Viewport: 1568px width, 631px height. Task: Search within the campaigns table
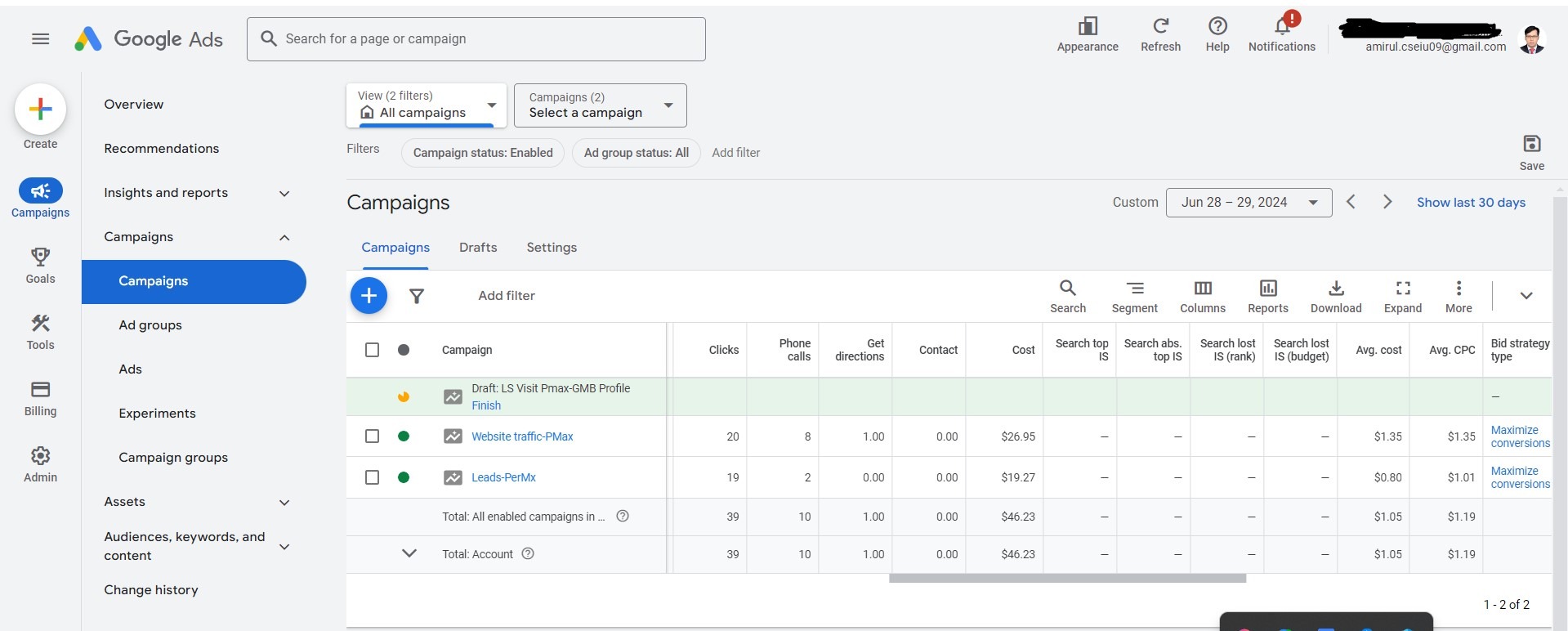1068,297
